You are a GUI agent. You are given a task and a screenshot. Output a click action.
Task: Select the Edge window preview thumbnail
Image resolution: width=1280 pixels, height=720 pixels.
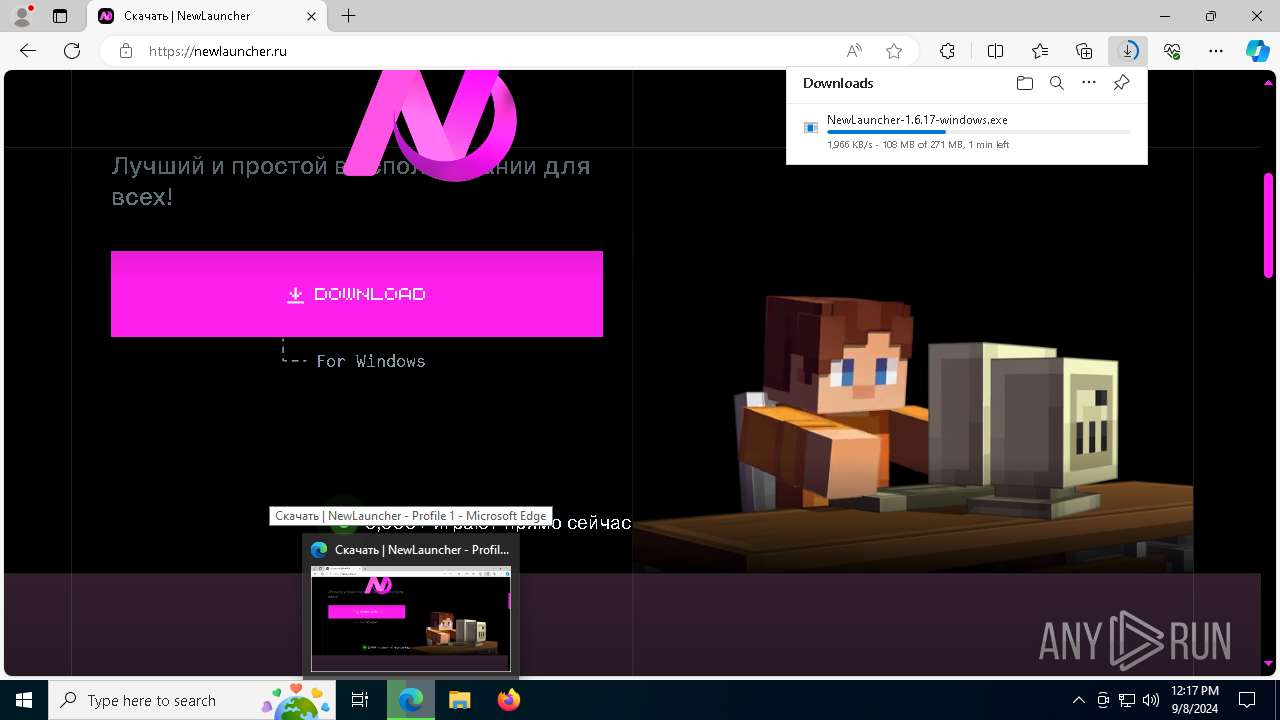click(x=411, y=618)
